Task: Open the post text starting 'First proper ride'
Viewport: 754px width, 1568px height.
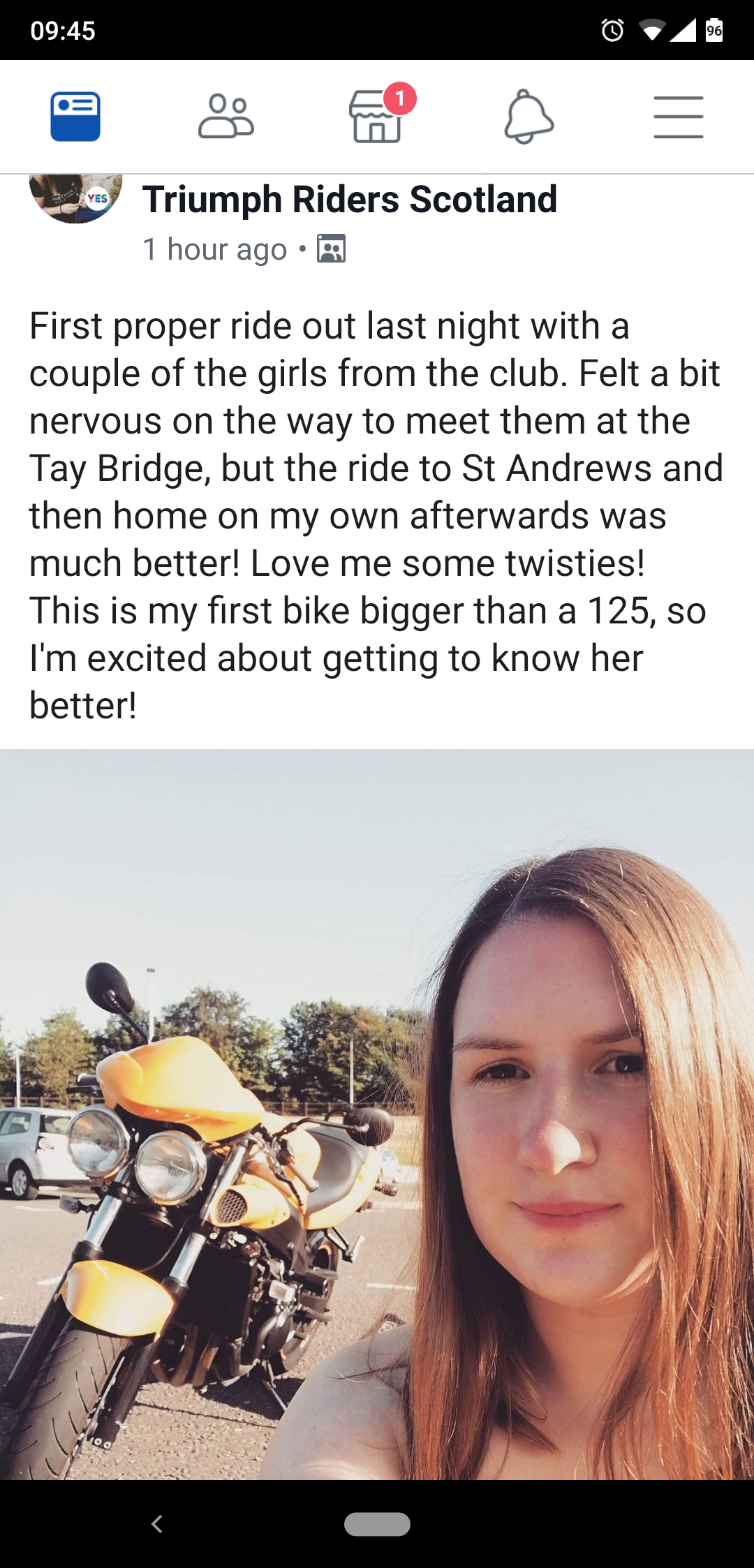Action: pos(376,515)
